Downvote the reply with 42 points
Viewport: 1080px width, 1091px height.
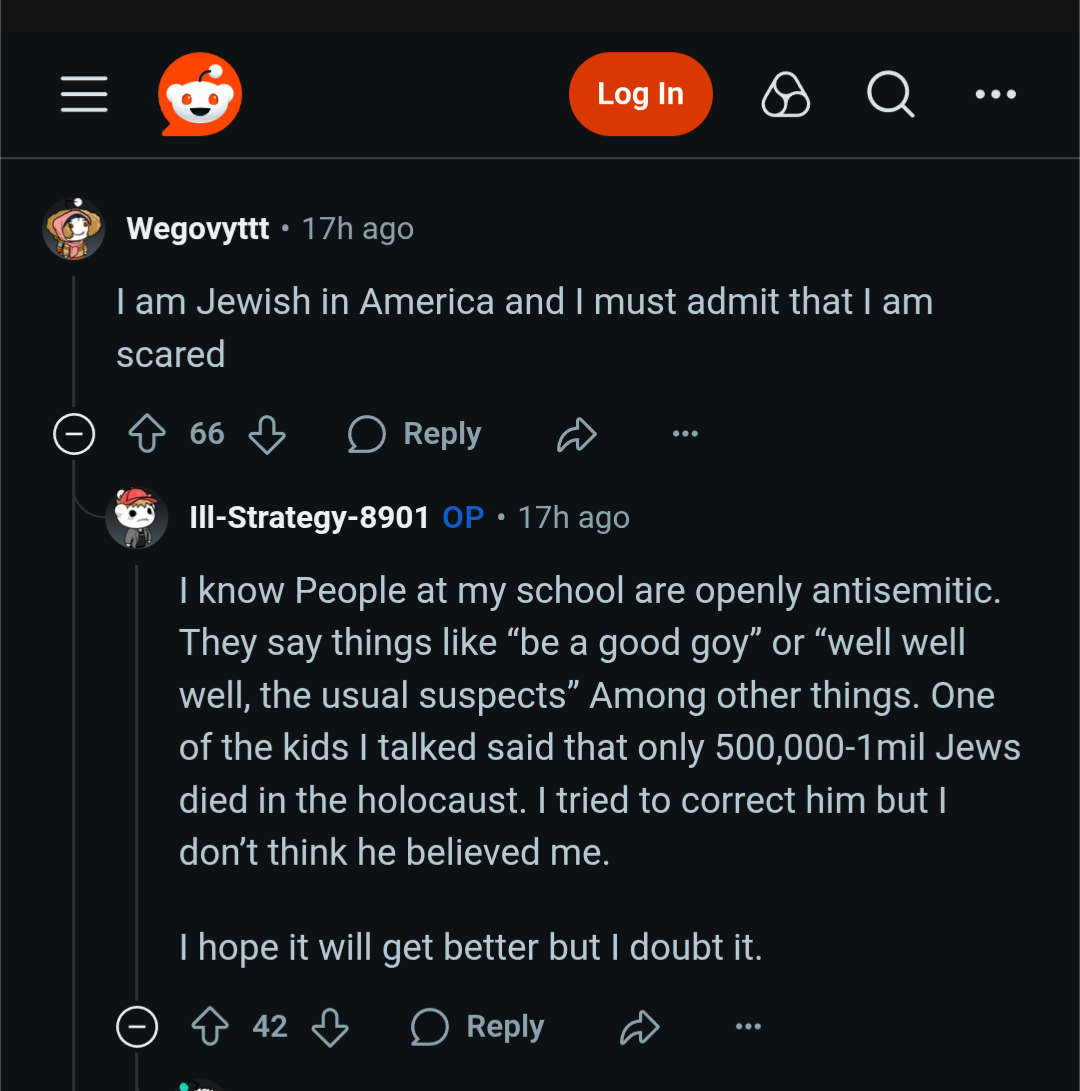(330, 1027)
